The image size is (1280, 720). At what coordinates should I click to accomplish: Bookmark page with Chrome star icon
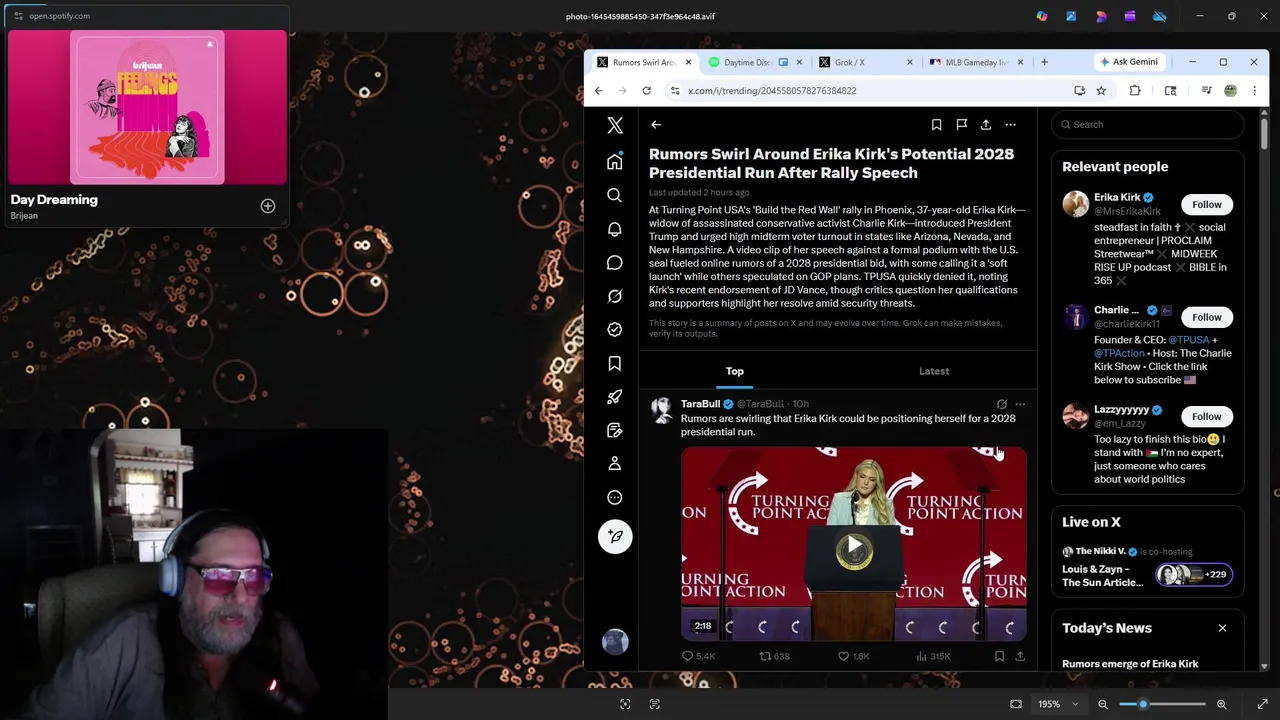(x=1101, y=91)
